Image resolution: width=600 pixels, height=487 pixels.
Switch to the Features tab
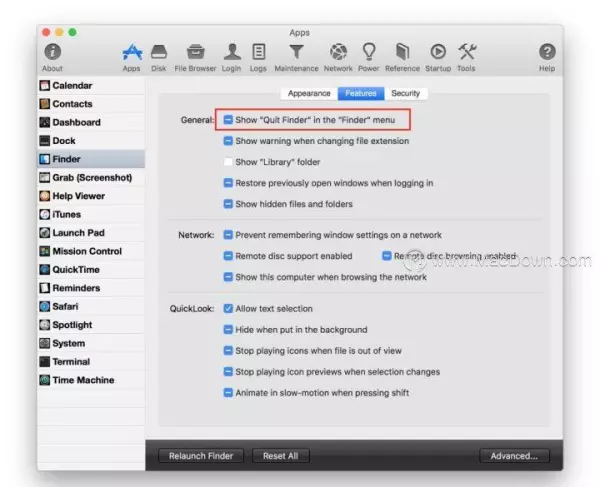pyautogui.click(x=361, y=93)
